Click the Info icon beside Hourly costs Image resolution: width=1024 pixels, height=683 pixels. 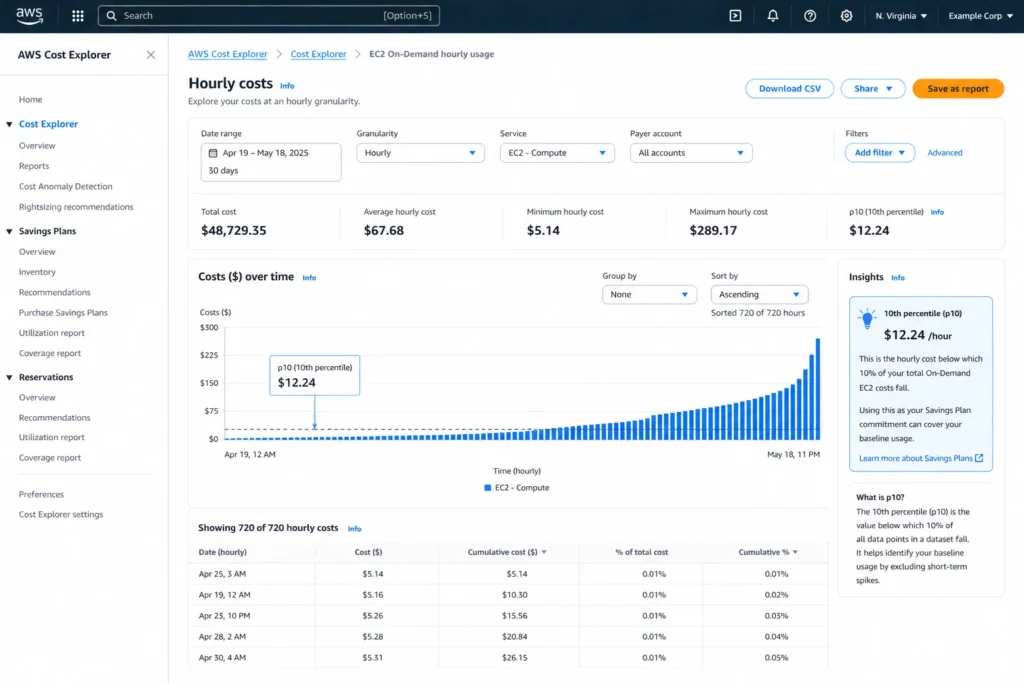coord(287,84)
